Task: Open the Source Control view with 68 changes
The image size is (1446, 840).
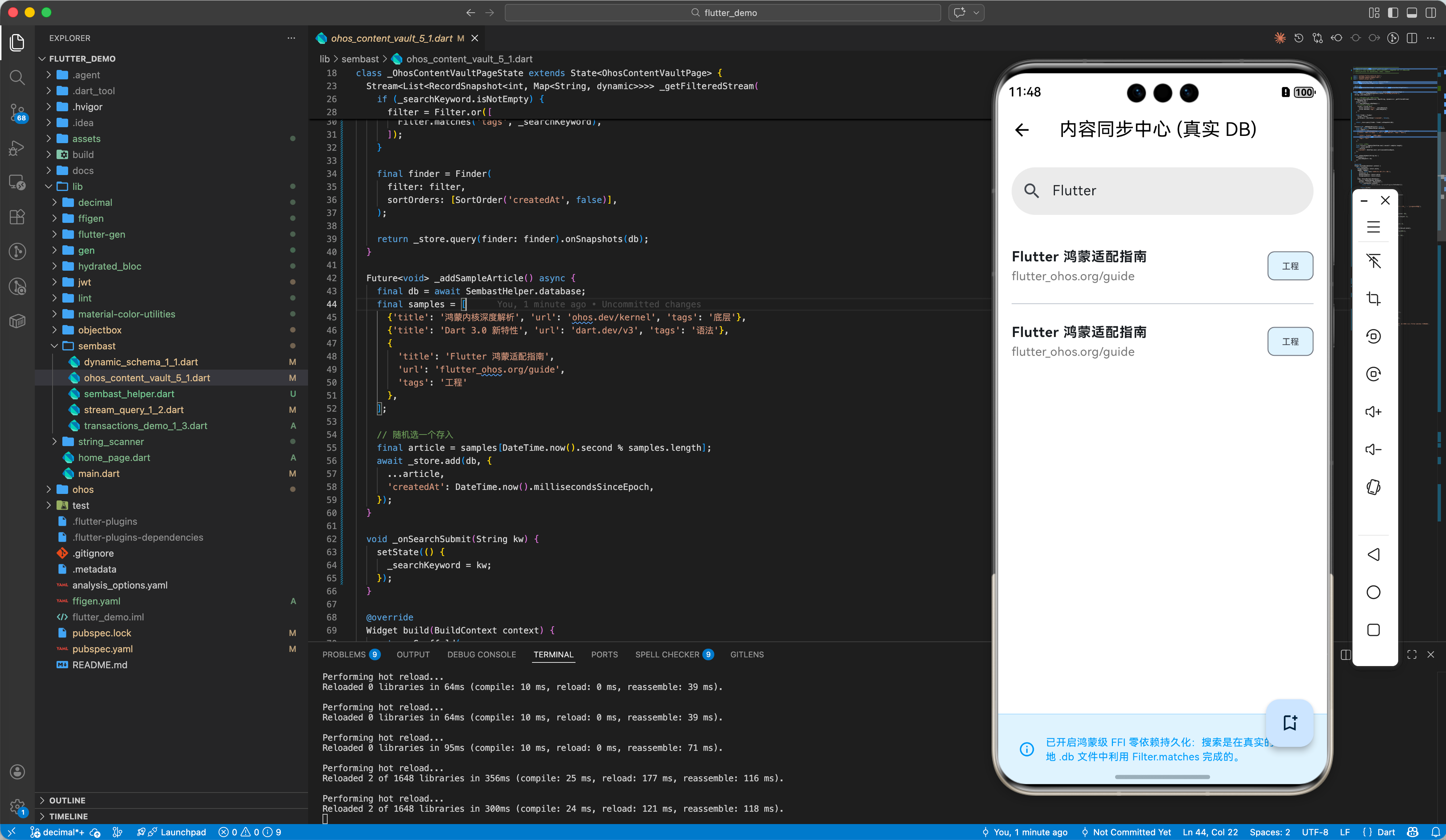Action: point(17,113)
